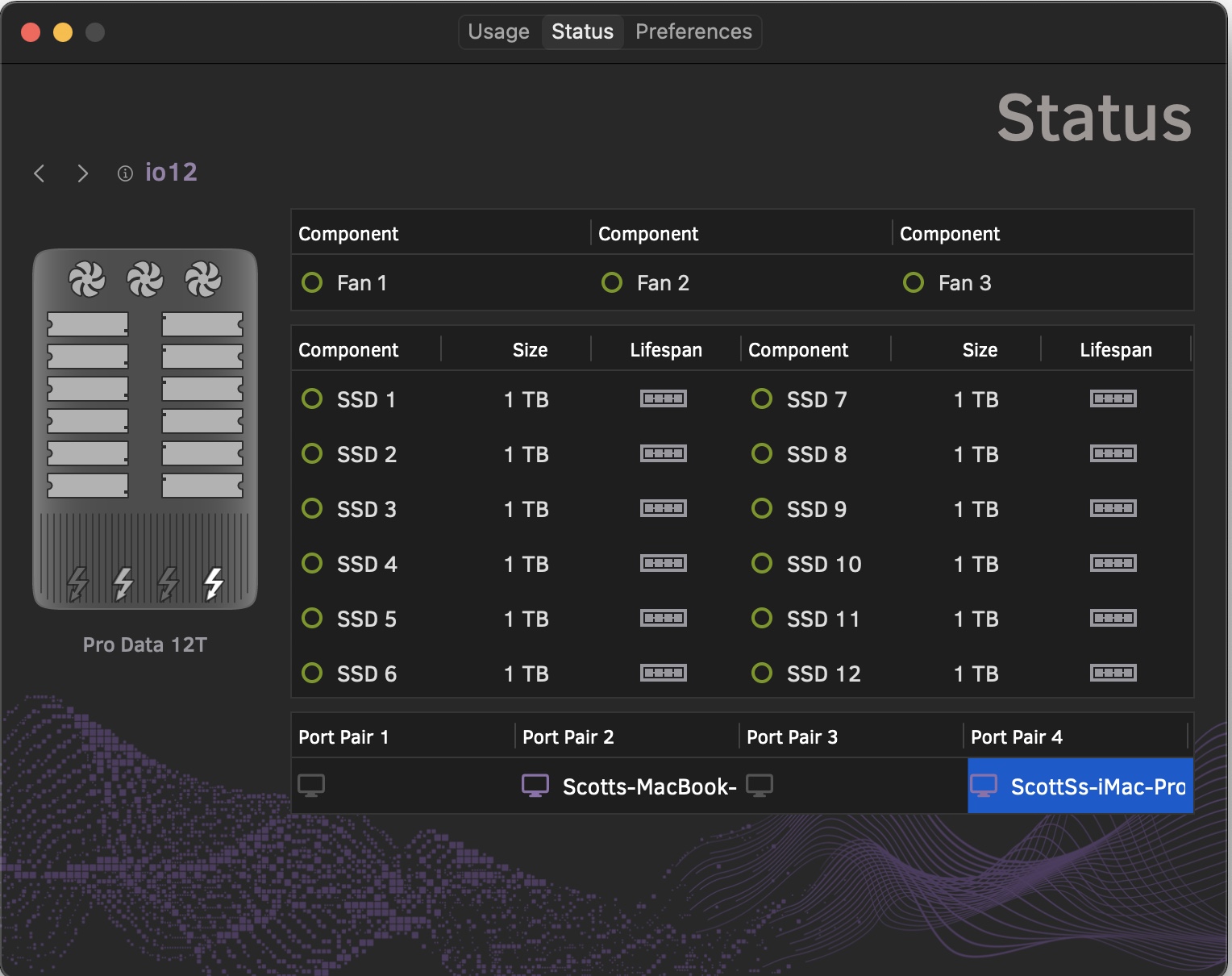Select the SSD 11 row label
The image size is (1232, 976).
(x=823, y=619)
